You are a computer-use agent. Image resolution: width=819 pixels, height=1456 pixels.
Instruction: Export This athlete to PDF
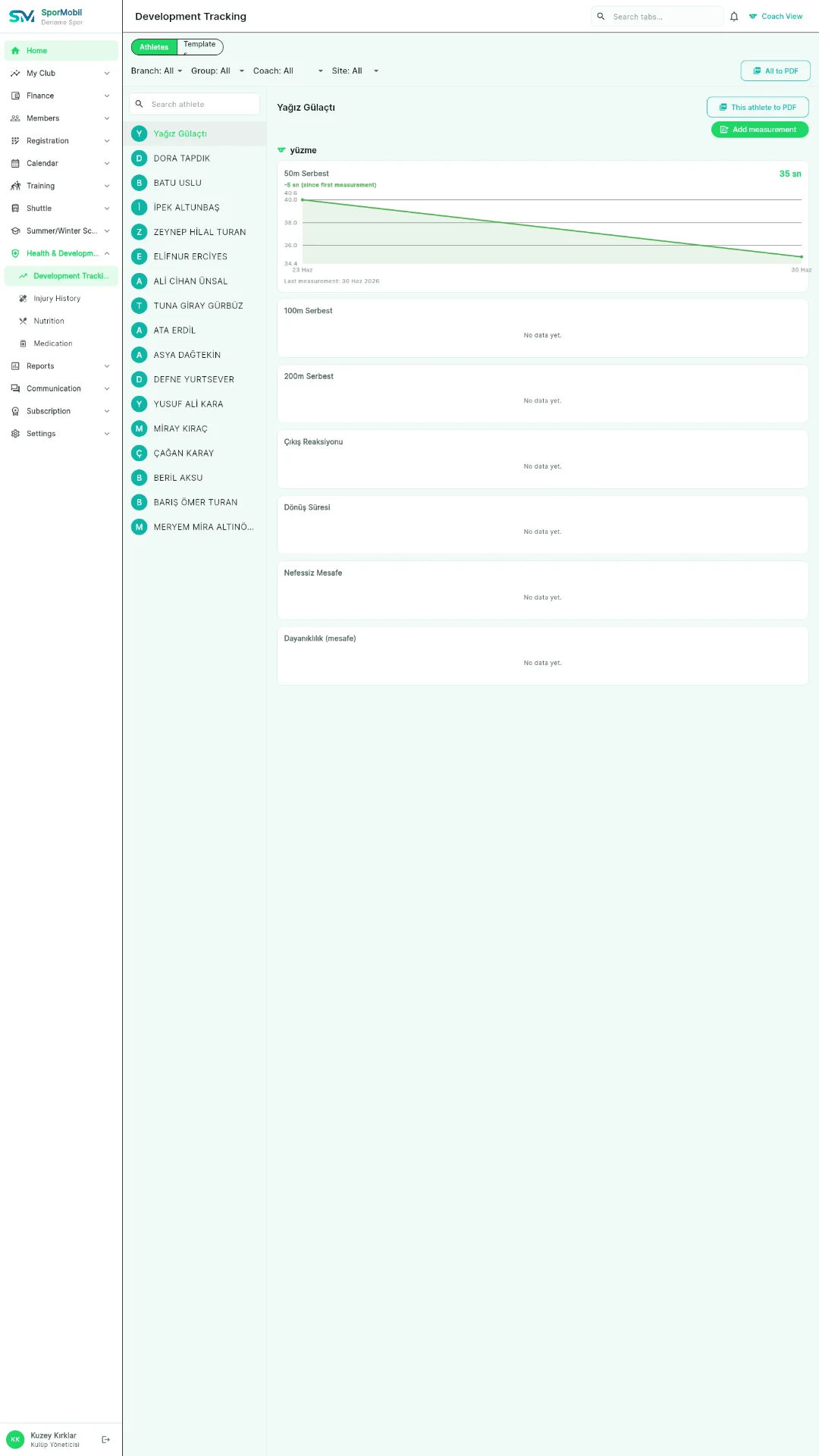point(758,107)
